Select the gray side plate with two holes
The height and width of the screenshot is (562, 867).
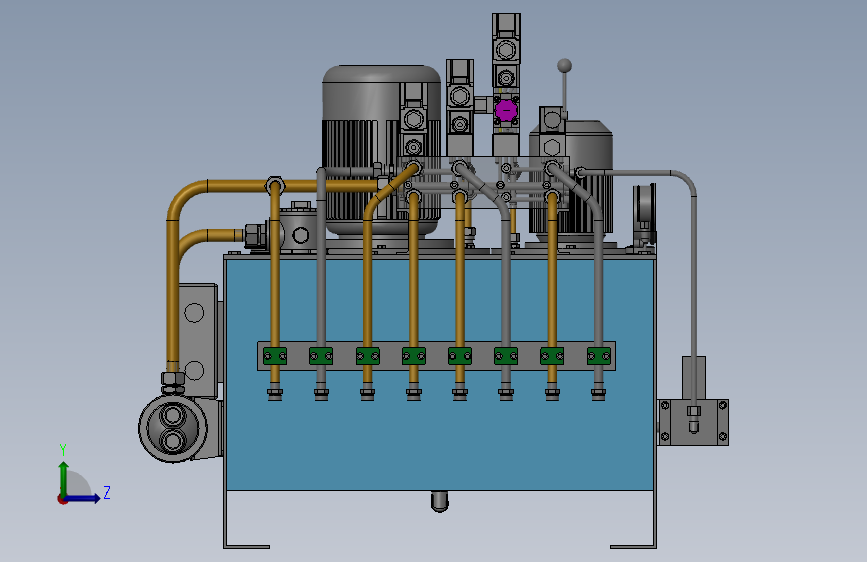[x=197, y=340]
